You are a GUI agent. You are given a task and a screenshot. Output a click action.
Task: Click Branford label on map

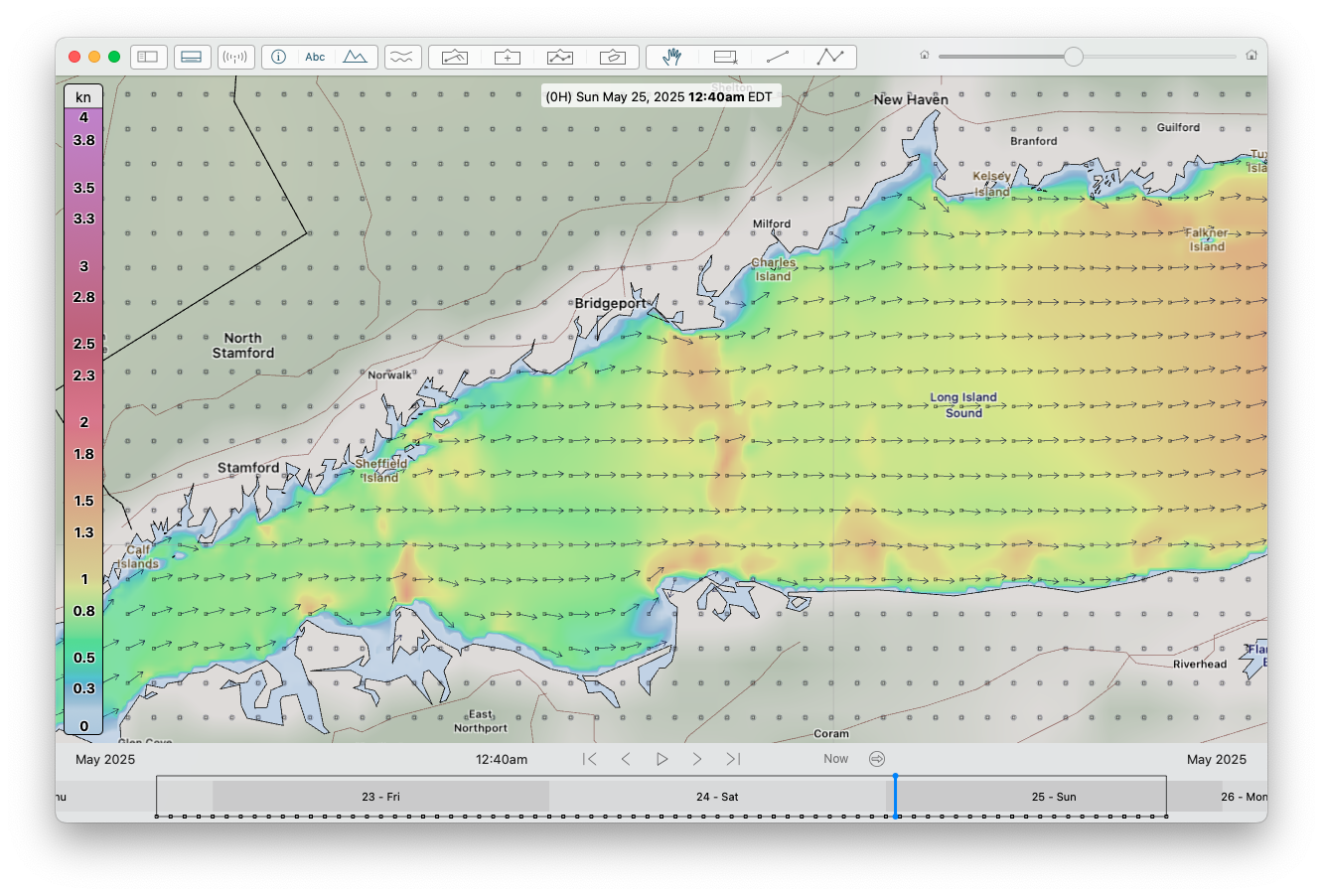(x=1034, y=141)
